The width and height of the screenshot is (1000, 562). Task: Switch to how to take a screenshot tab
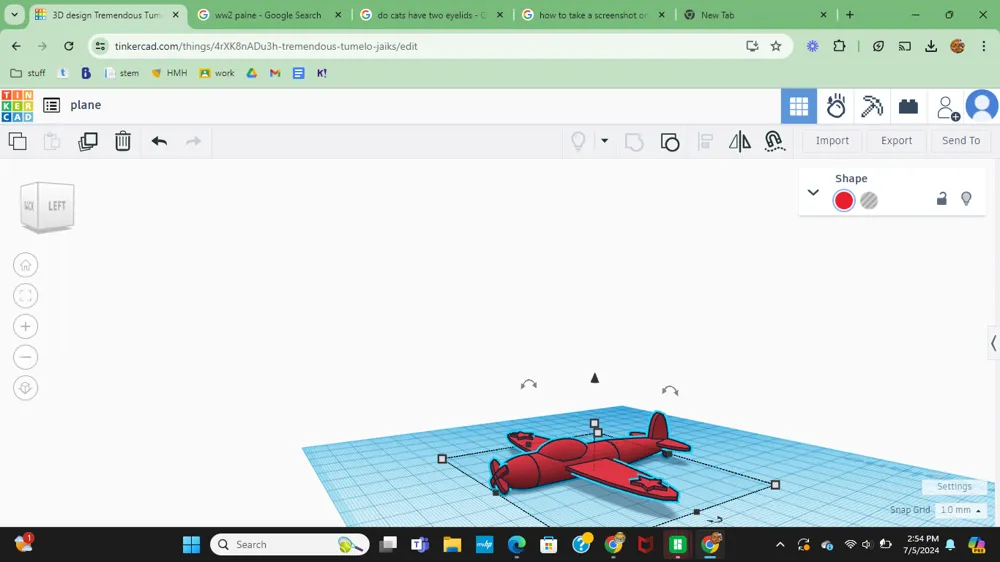[593, 15]
